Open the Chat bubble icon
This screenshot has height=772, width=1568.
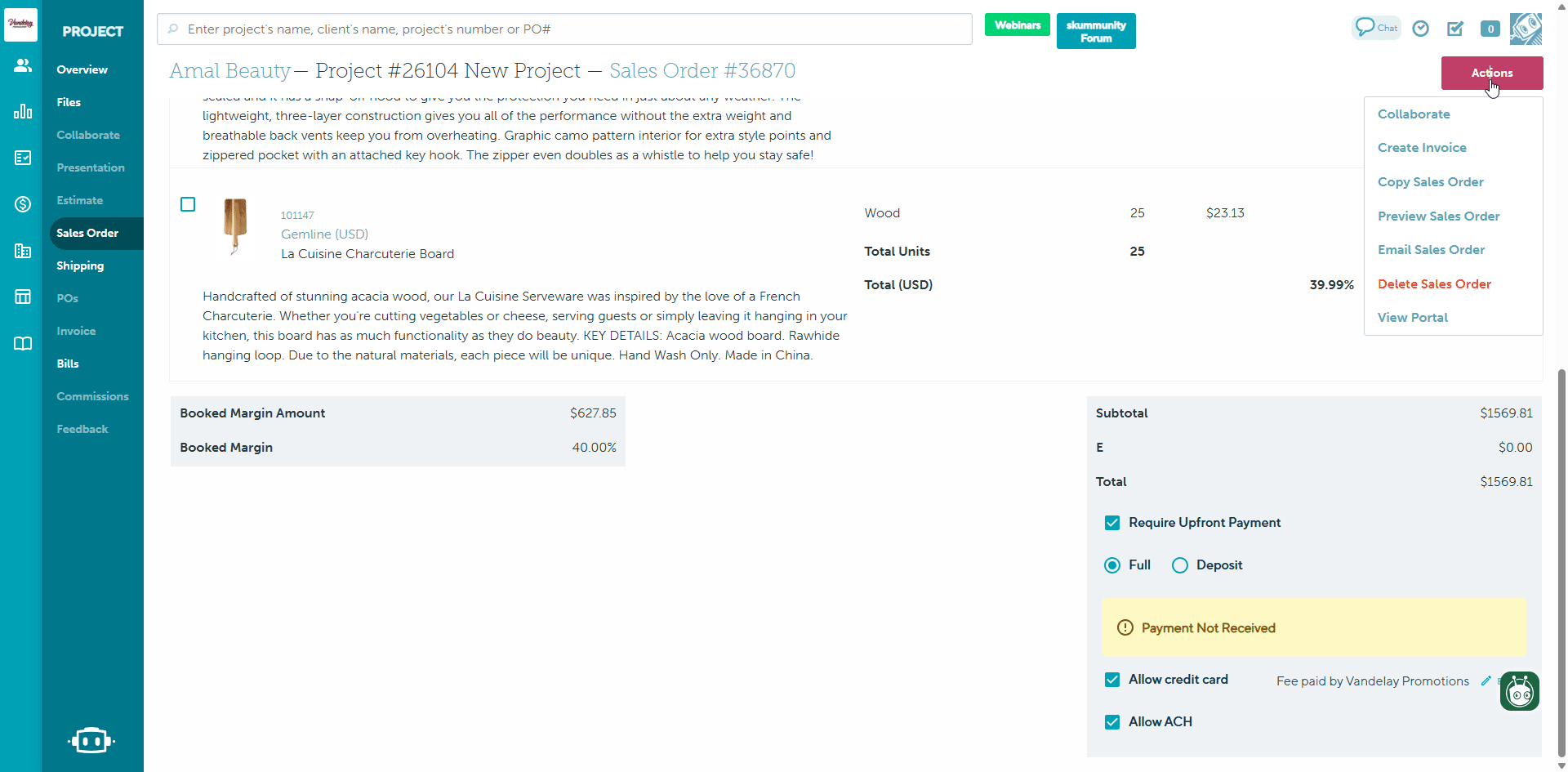tap(1375, 28)
